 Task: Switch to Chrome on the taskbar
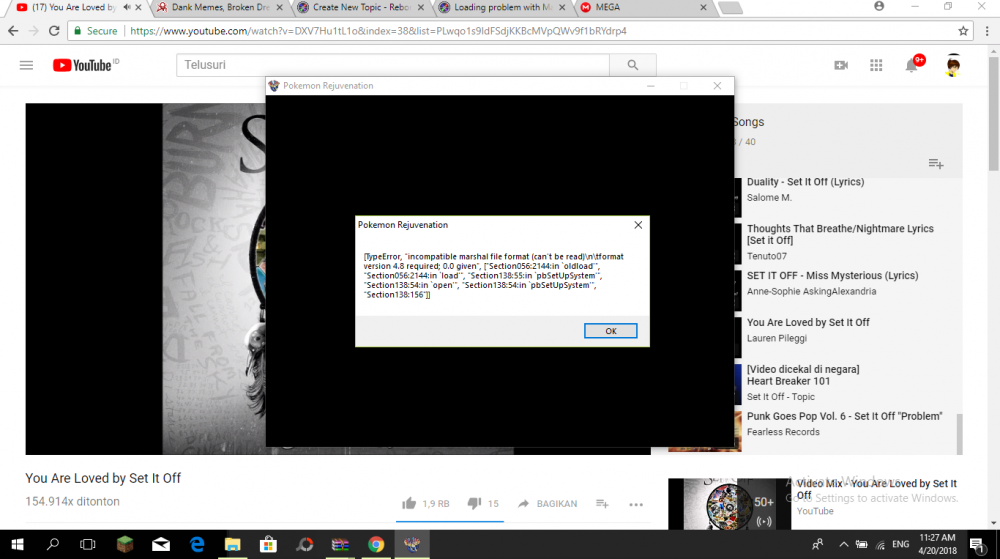click(x=376, y=544)
